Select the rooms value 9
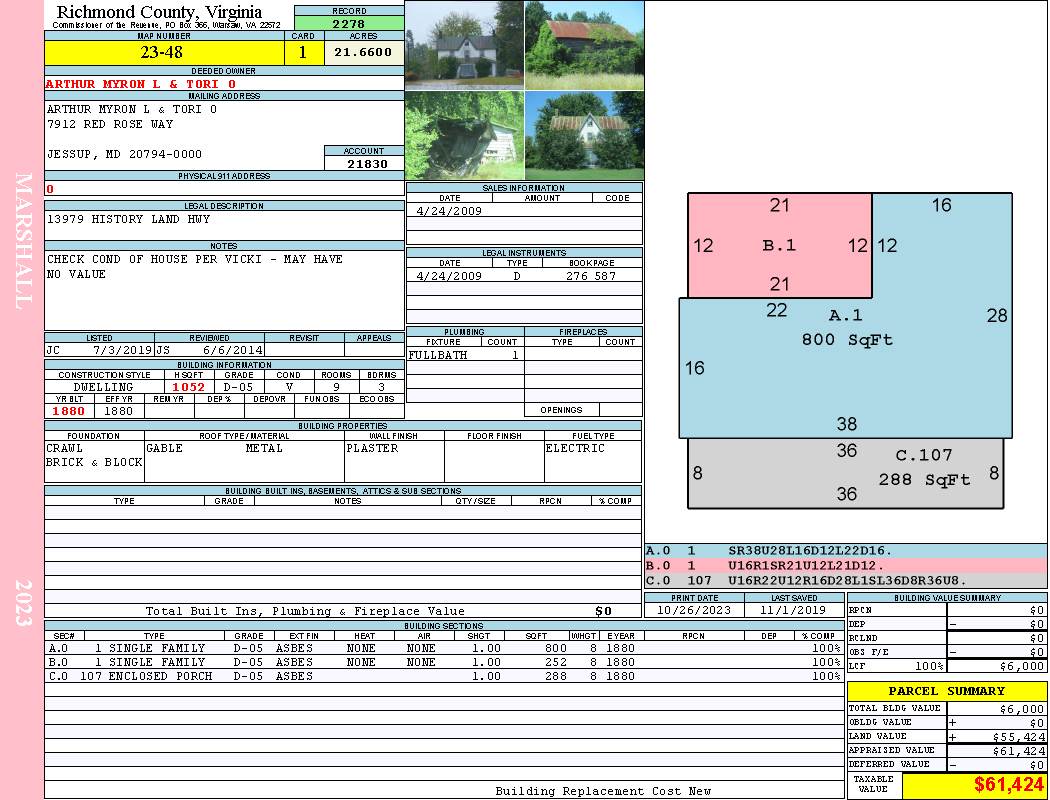Viewport: 1050px width, 800px height. pyautogui.click(x=336, y=387)
